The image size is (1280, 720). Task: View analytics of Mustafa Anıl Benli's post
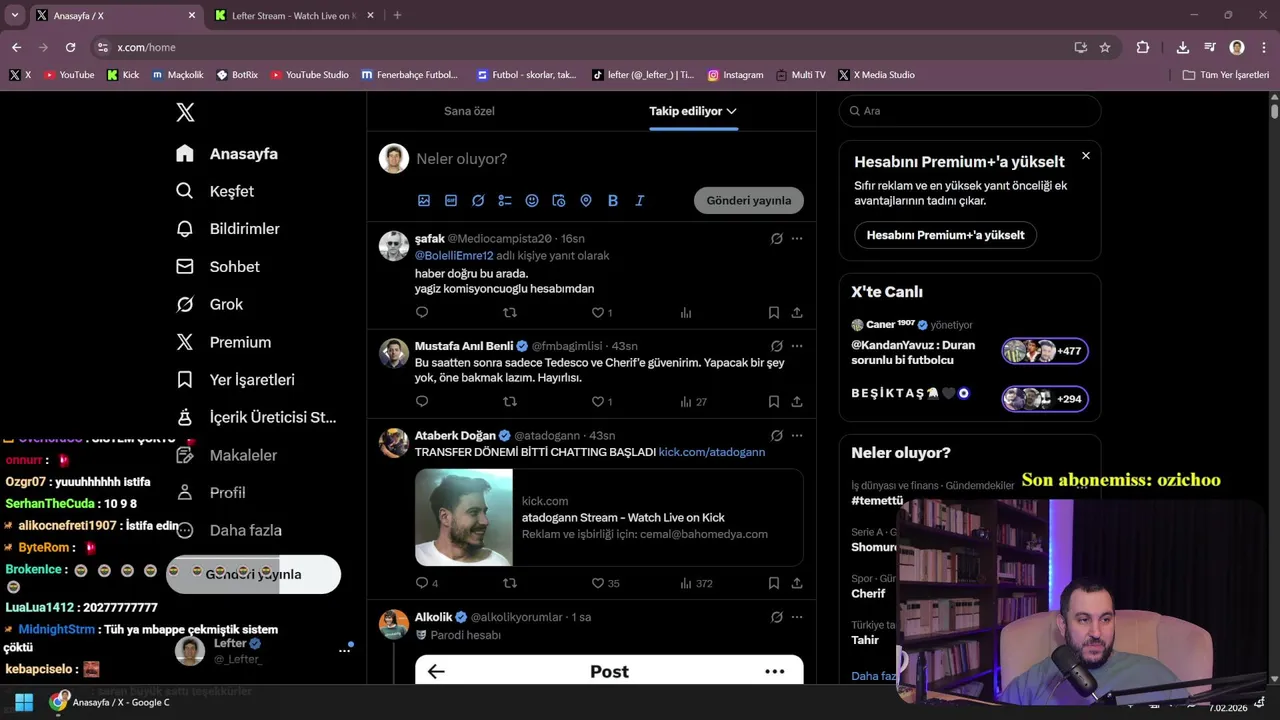click(x=693, y=401)
